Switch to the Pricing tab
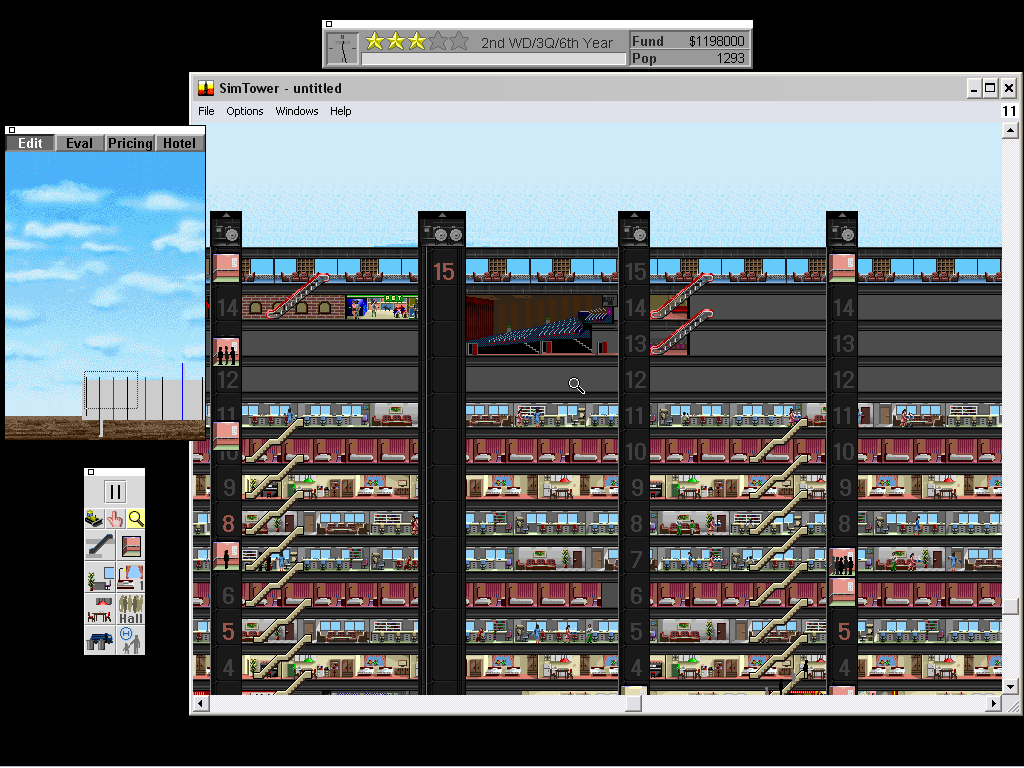This screenshot has height=768, width=1024. [130, 143]
